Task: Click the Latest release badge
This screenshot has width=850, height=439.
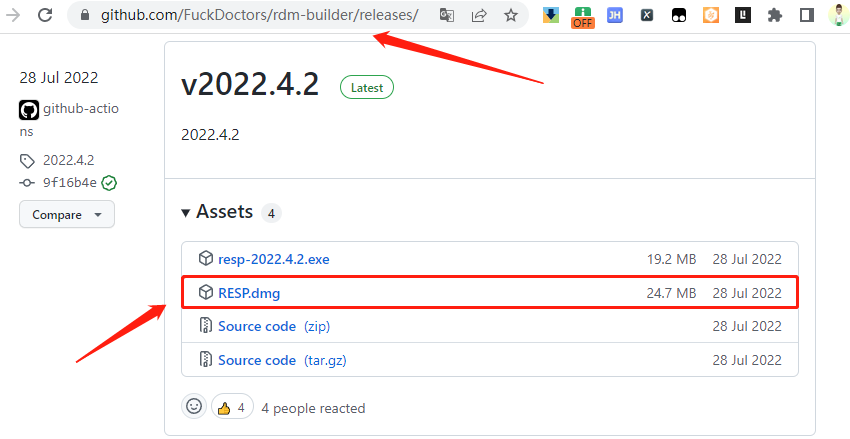Action: click(x=367, y=87)
